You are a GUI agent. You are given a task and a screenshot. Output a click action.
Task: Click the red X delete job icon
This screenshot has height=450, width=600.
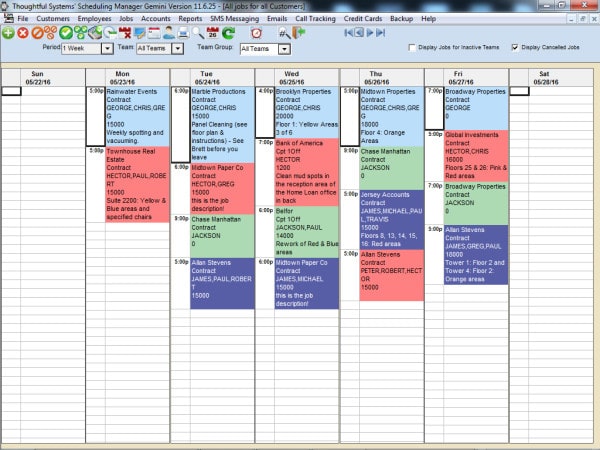pyautogui.click(x=23, y=33)
